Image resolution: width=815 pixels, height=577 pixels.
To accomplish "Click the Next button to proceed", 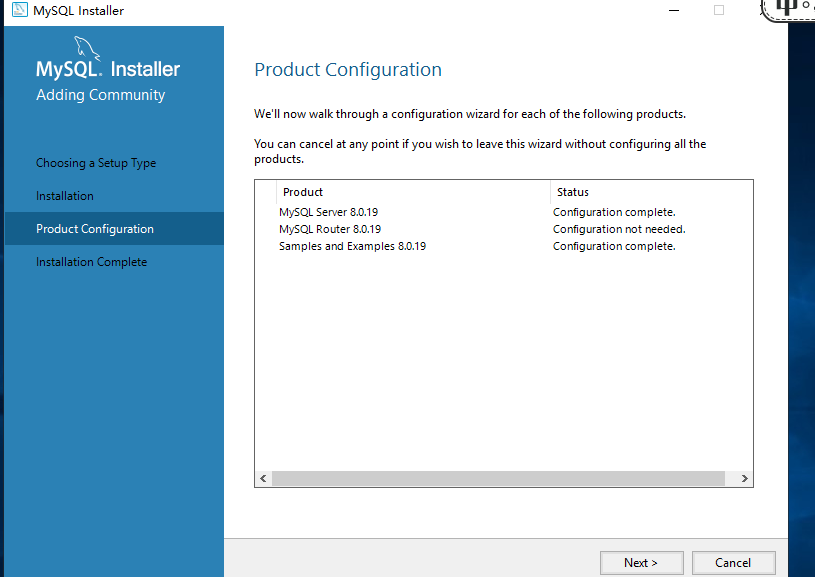I will click(x=641, y=562).
